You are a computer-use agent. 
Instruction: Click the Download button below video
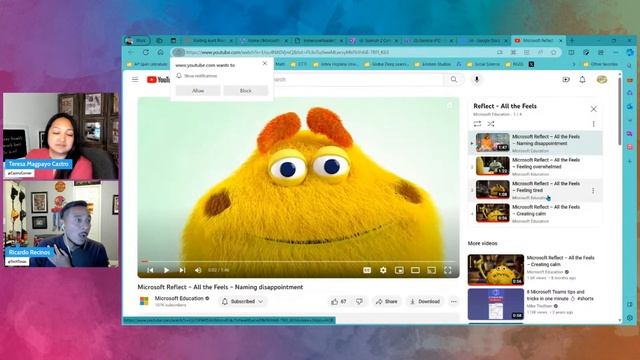pos(425,302)
